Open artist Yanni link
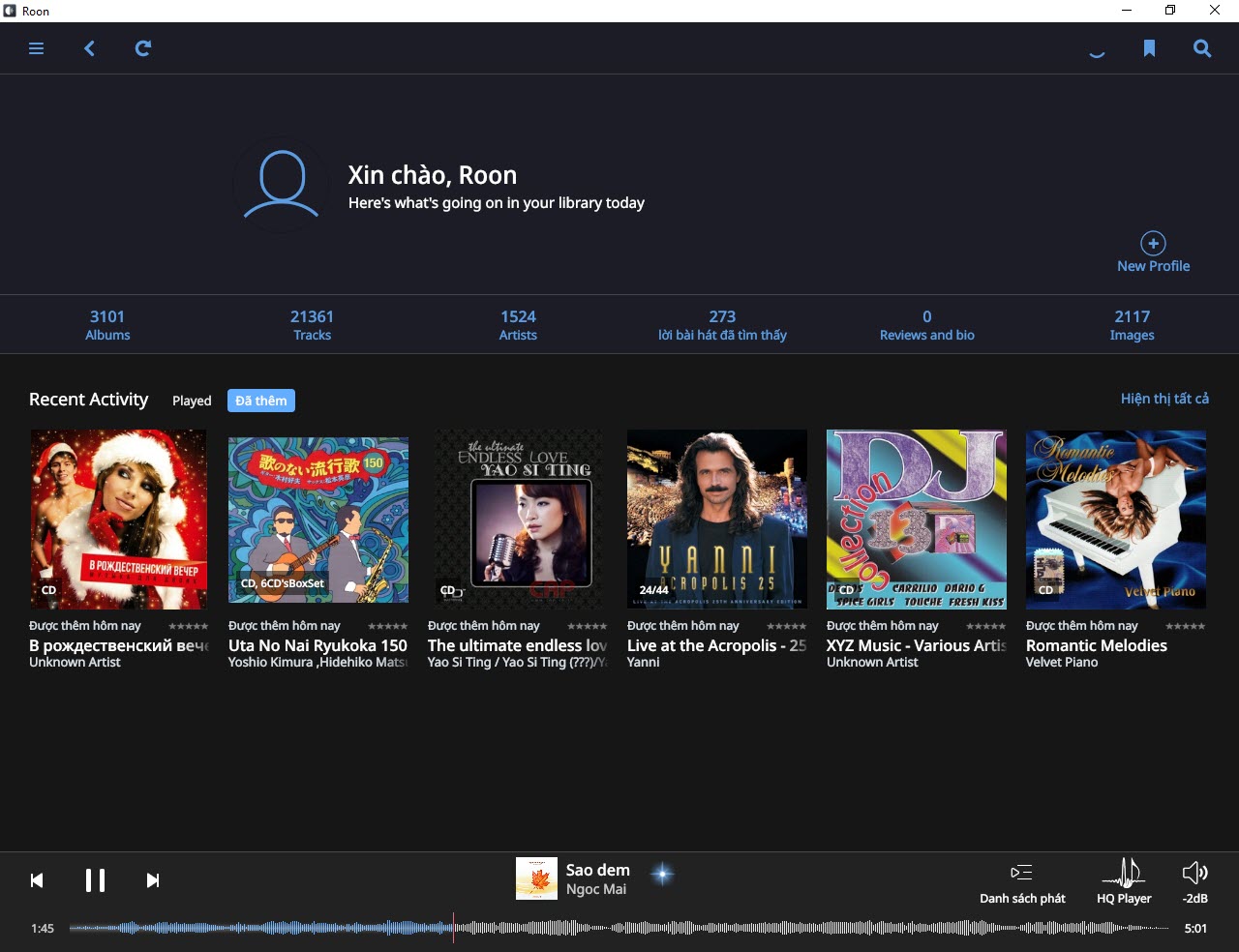The width and height of the screenshot is (1239, 952). click(643, 663)
